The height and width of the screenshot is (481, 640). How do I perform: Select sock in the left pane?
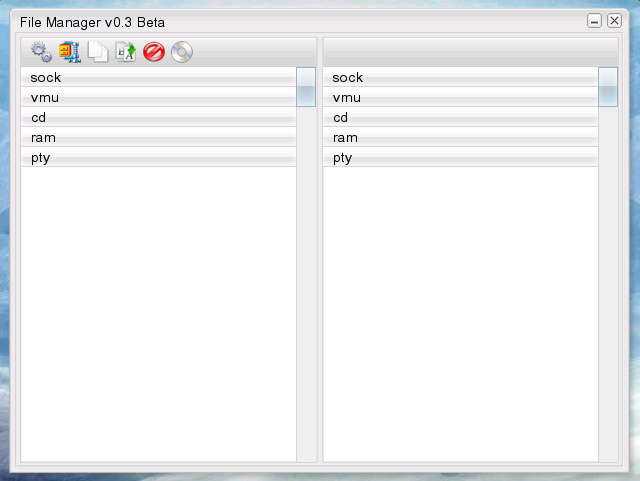pos(158,77)
